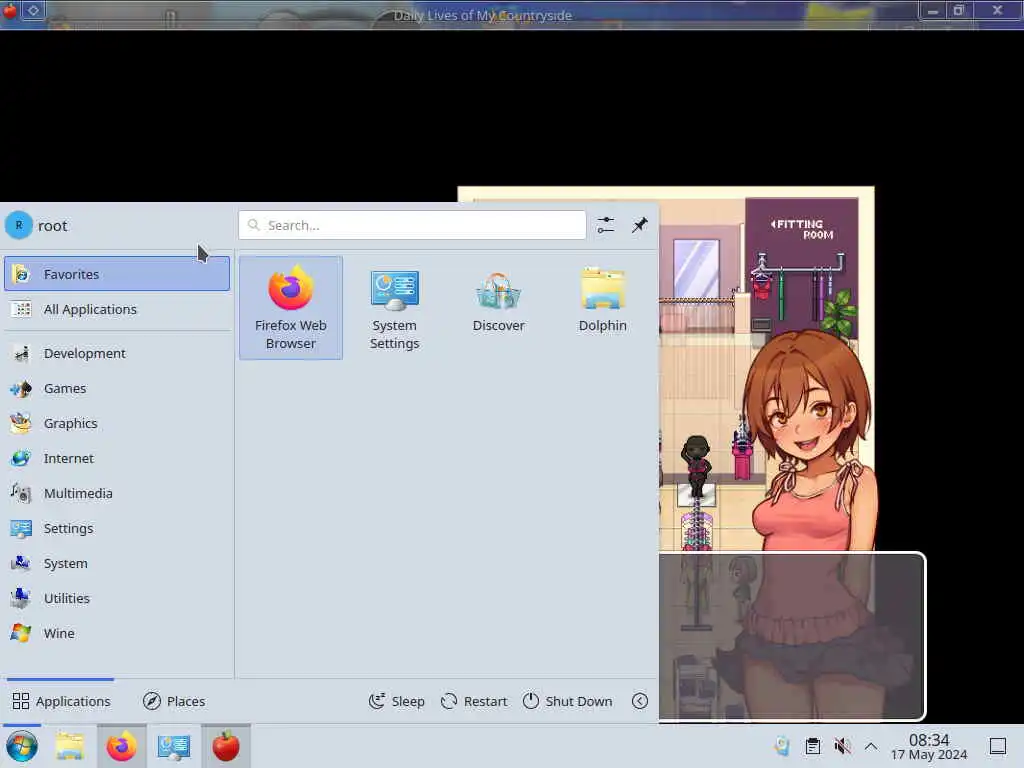This screenshot has width=1024, height=768.
Task: Click the game dialogue box
Action: pos(792,637)
